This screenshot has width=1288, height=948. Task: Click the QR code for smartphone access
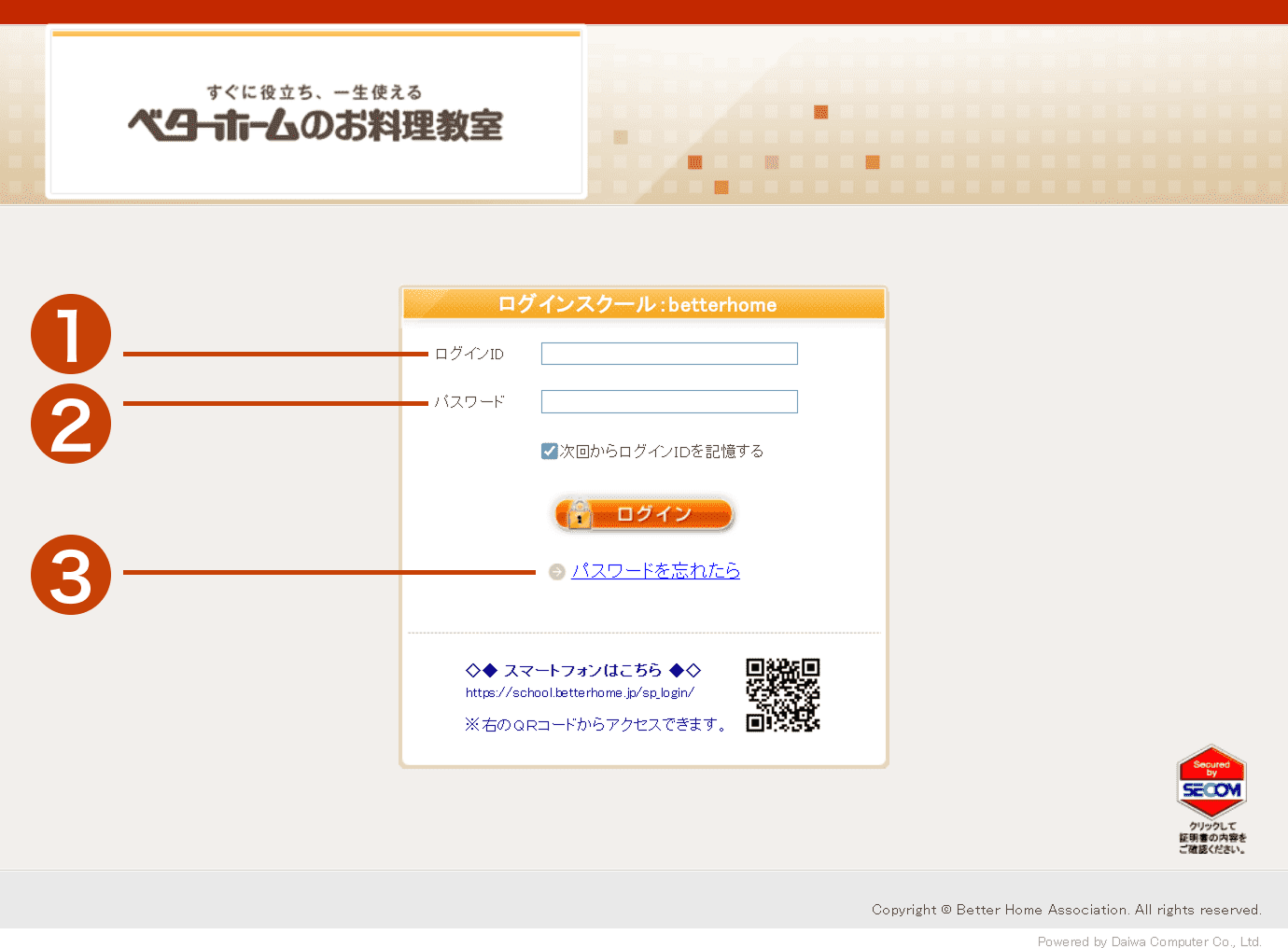pyautogui.click(x=782, y=695)
